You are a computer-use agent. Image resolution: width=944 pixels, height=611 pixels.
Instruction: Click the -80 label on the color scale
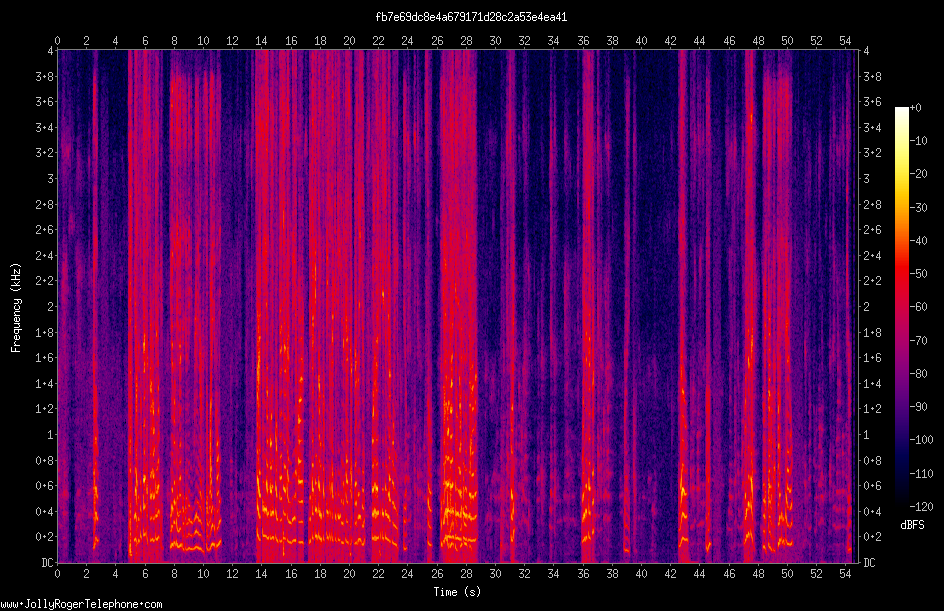[x=919, y=374]
